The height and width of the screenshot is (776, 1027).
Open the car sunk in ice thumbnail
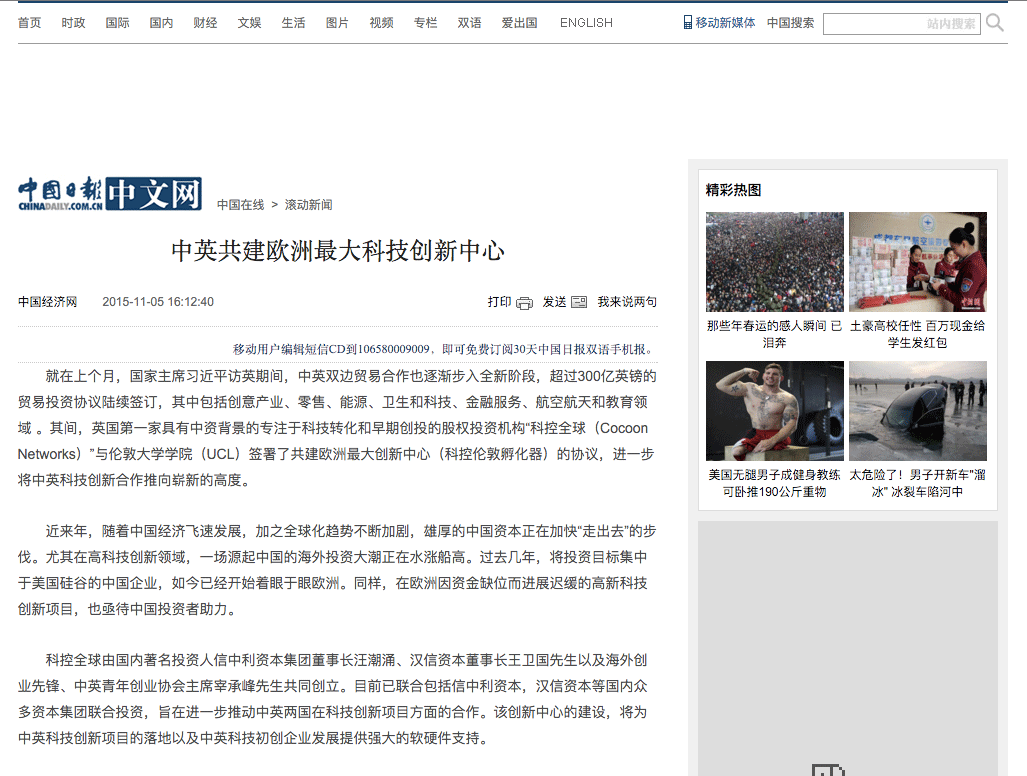click(917, 411)
